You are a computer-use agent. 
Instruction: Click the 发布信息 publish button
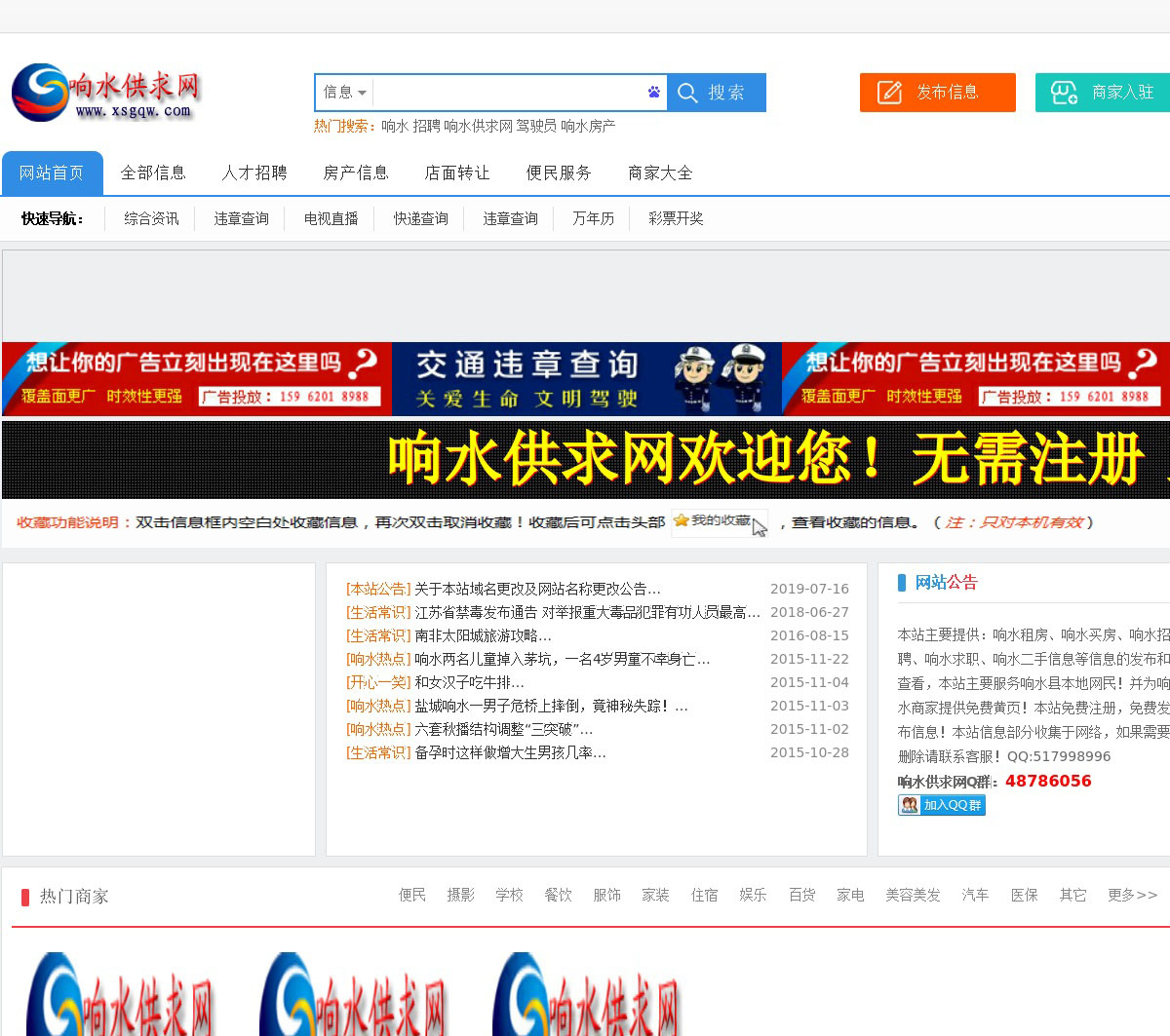point(937,93)
